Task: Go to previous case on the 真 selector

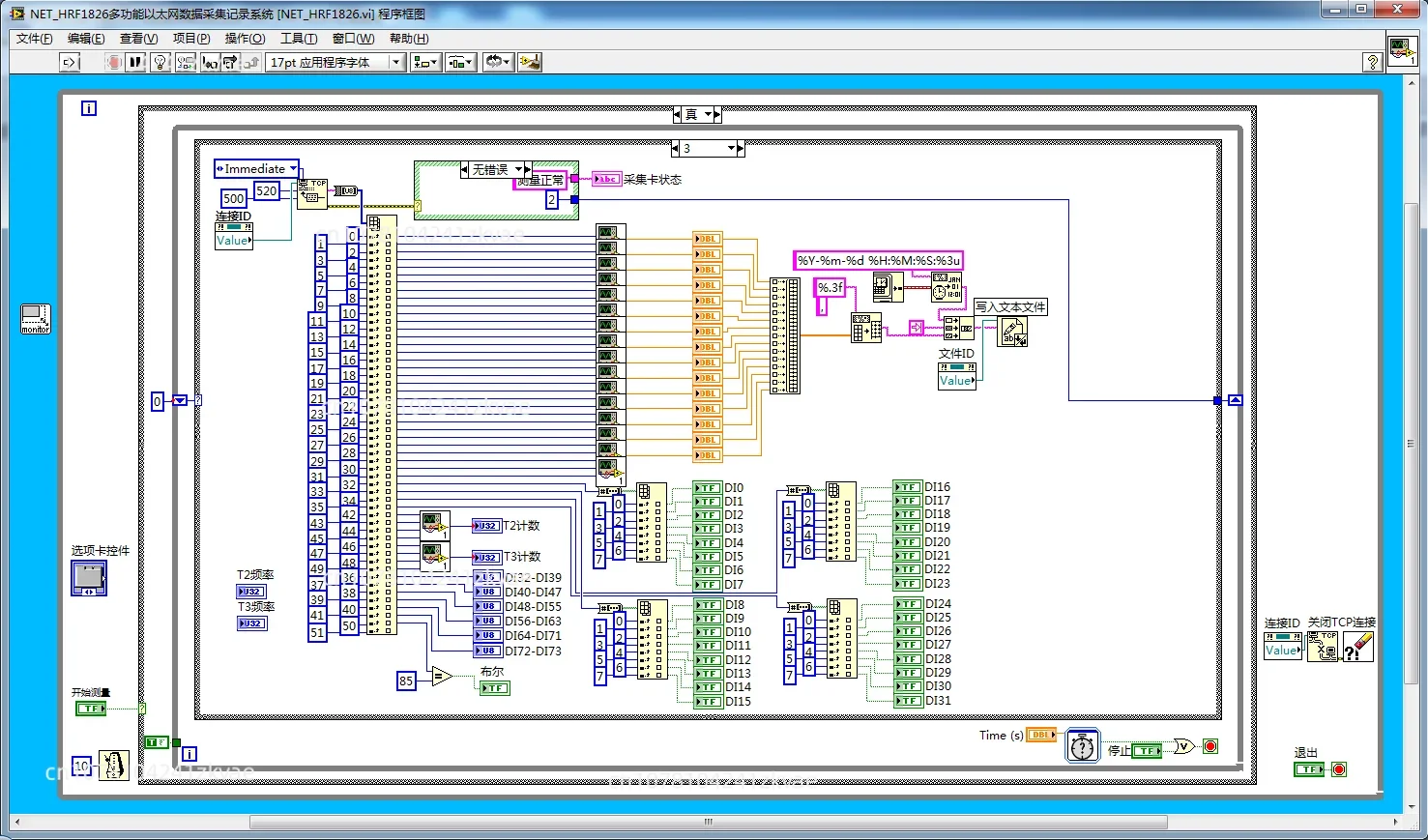Action: 678,114
